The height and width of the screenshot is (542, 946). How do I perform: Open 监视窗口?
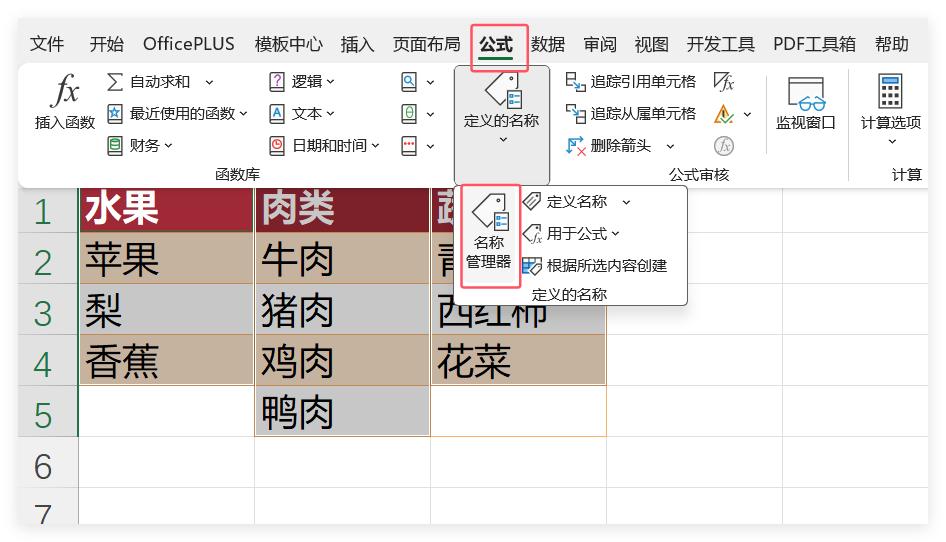click(806, 103)
